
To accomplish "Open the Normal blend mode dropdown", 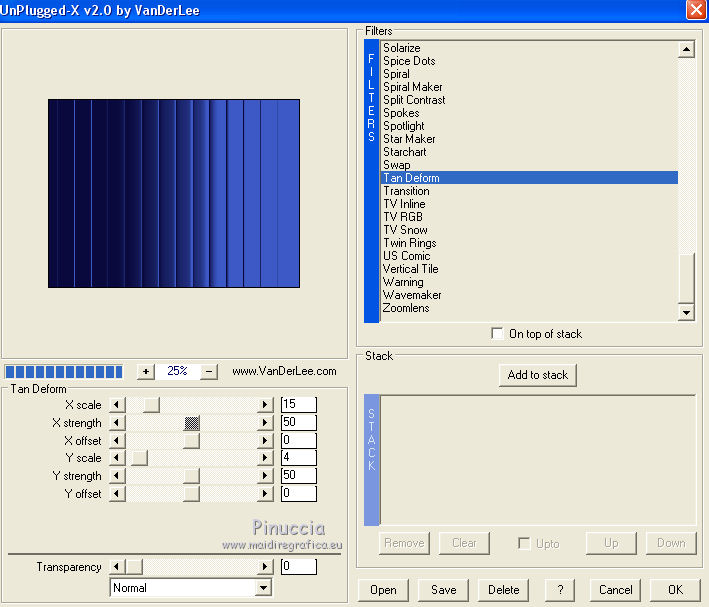I will point(263,588).
